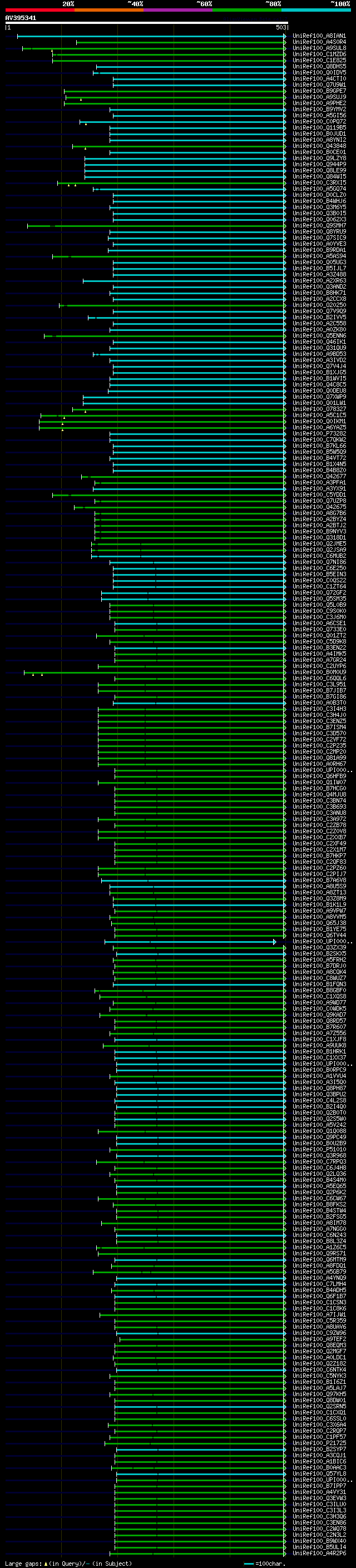The height and width of the screenshot is (1568, 356).
Task: Click the UniRef100_C3ENZ5 entry
Action: [x=319, y=721]
